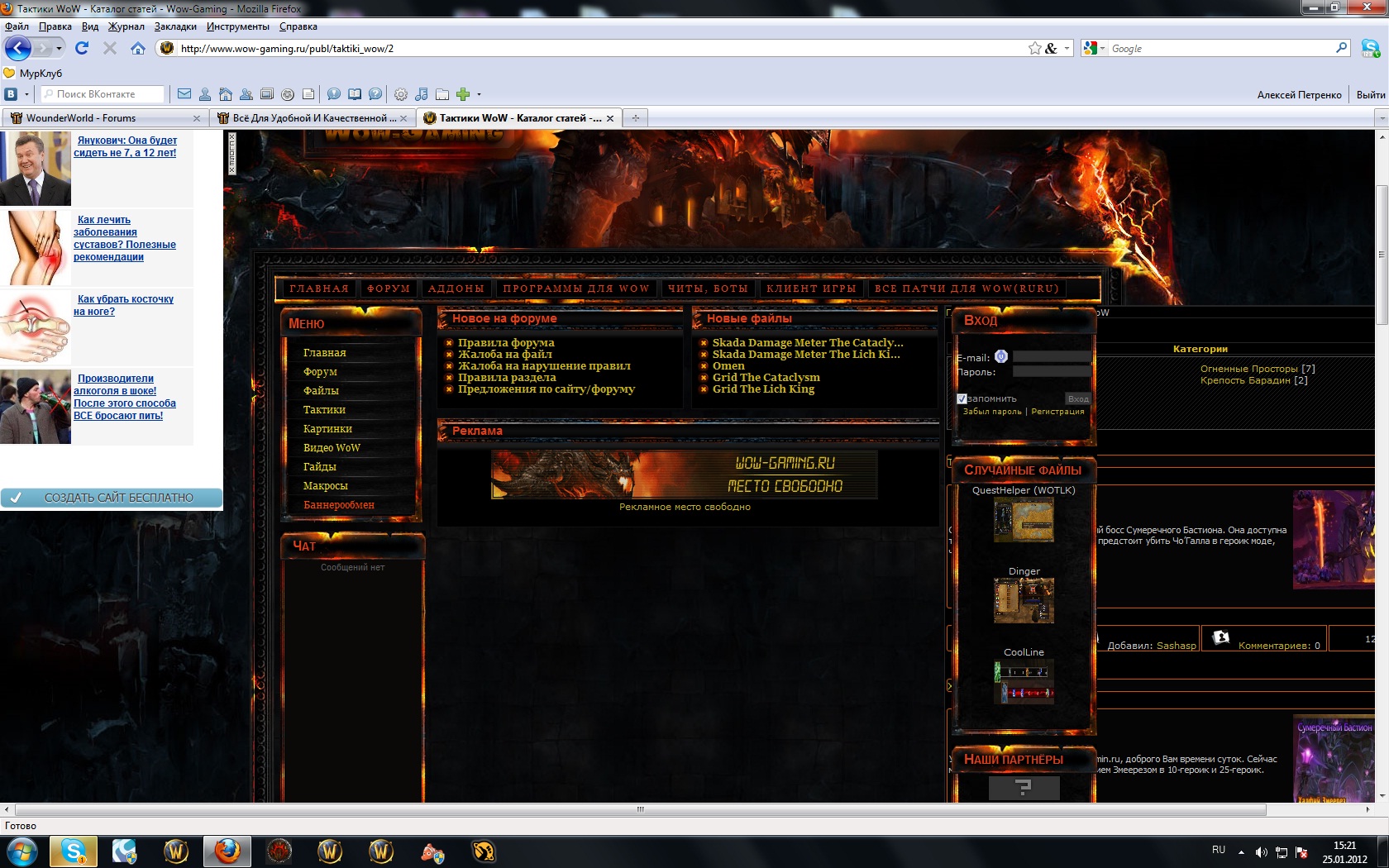1389x868 pixels.
Task: Click the WoW-Gaming.ru ad banner
Action: coord(685,475)
